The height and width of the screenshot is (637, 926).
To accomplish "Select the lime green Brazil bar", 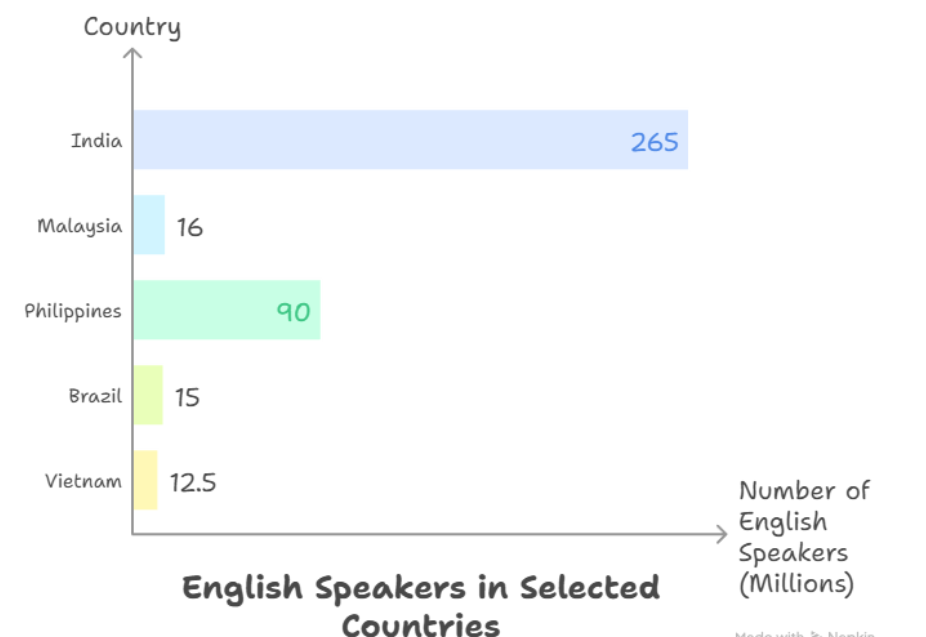I will tap(148, 395).
